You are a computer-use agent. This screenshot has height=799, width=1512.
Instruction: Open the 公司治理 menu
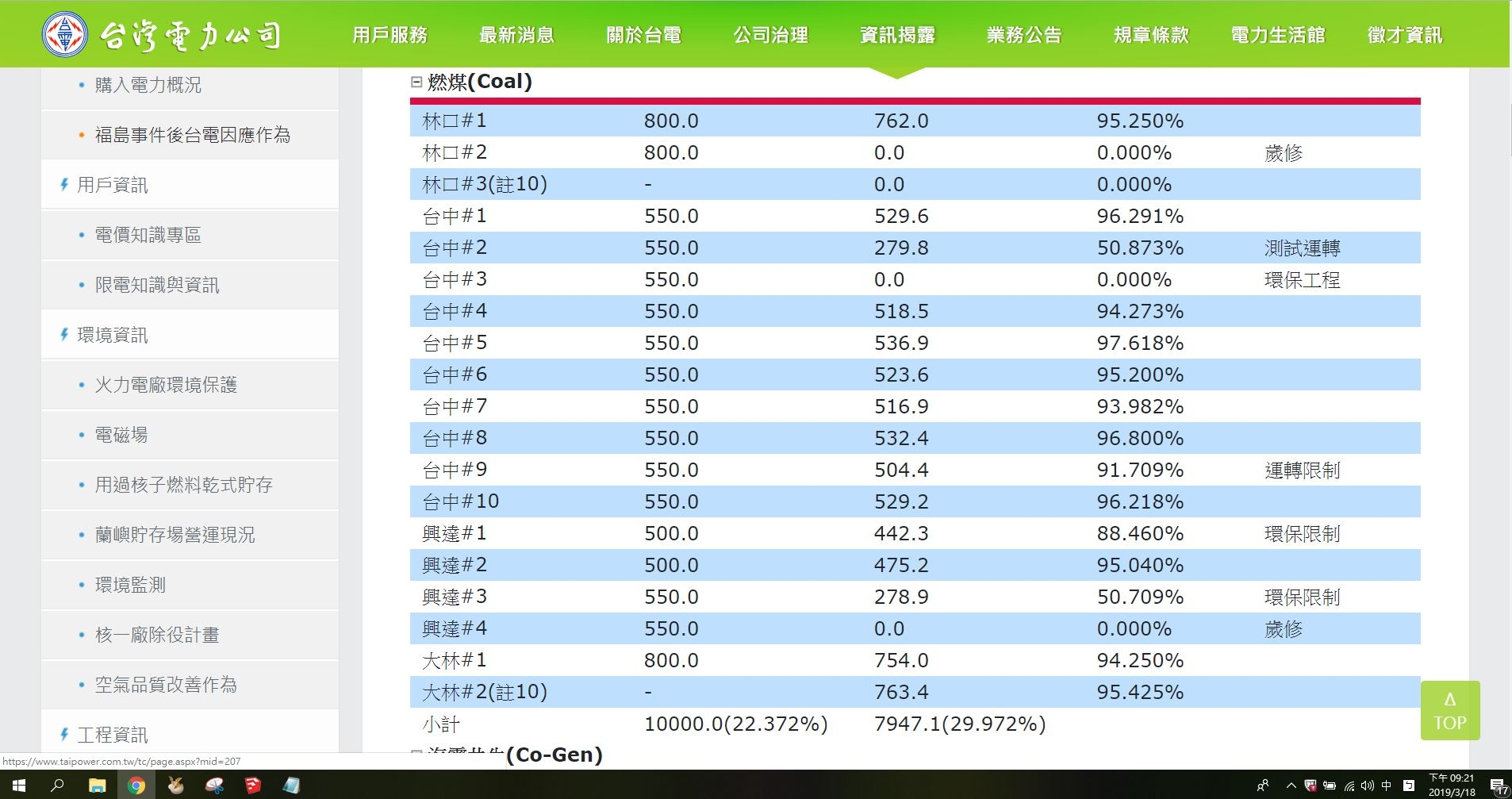coord(770,35)
